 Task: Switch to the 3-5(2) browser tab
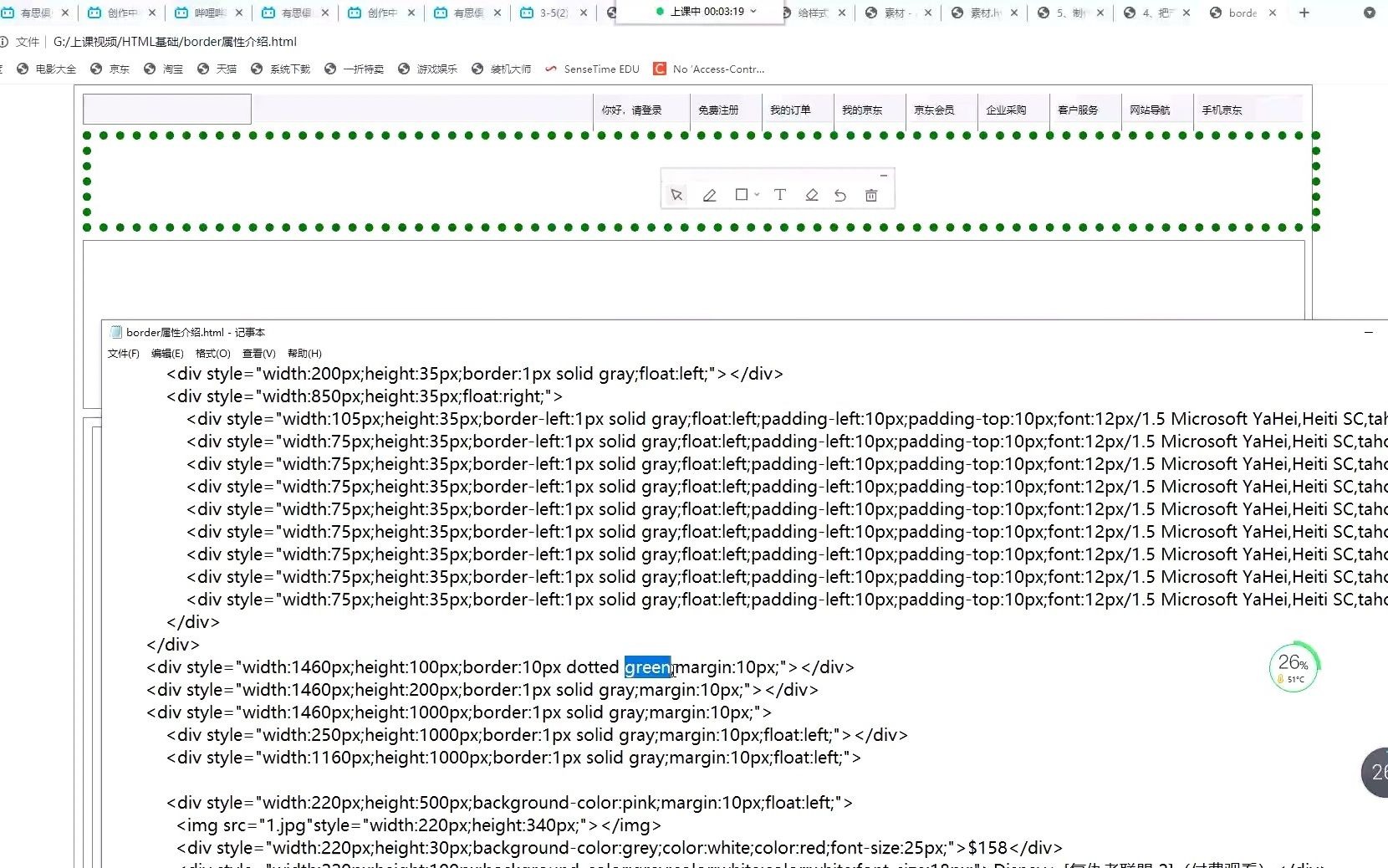(x=553, y=13)
